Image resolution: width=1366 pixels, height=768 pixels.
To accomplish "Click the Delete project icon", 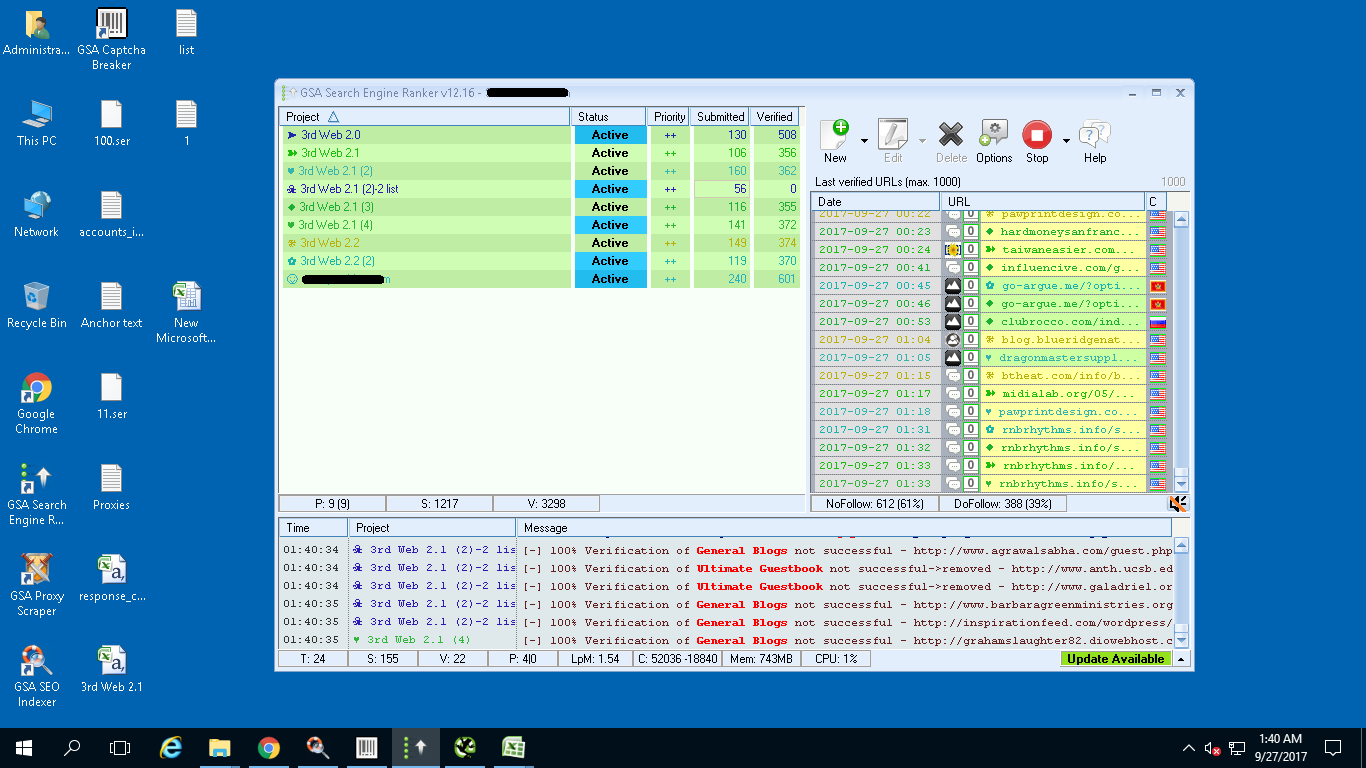I will pos(951,134).
